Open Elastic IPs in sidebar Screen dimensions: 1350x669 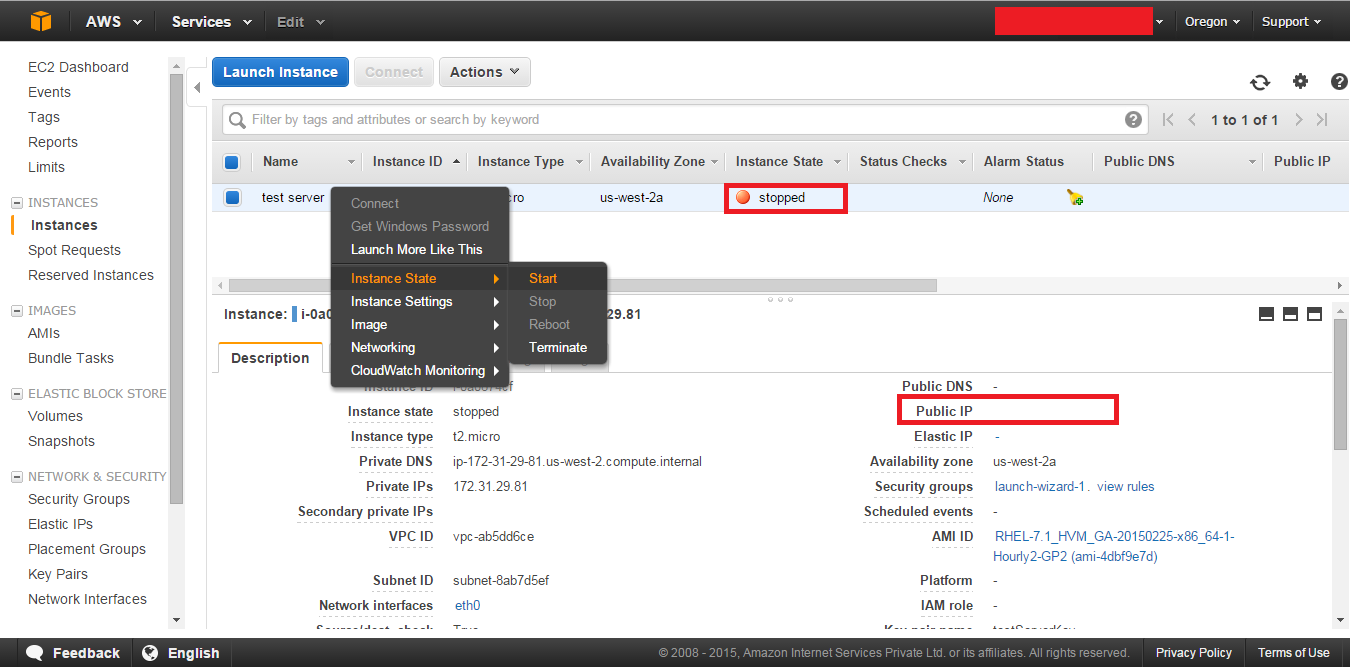coord(60,524)
